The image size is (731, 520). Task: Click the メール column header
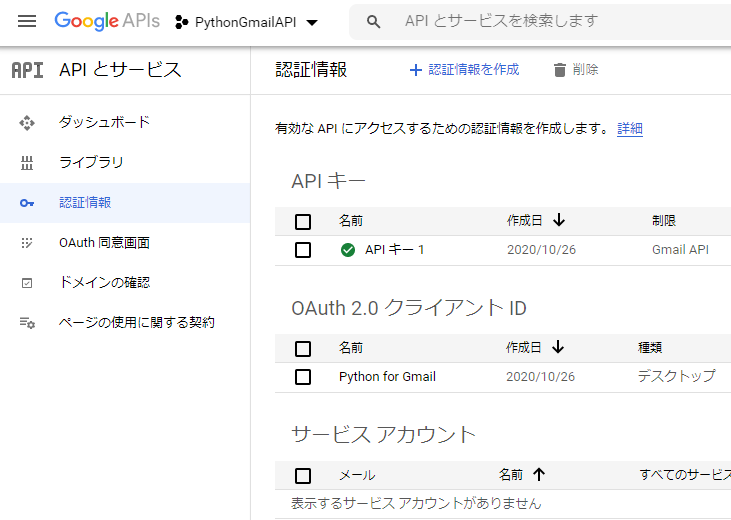357,475
